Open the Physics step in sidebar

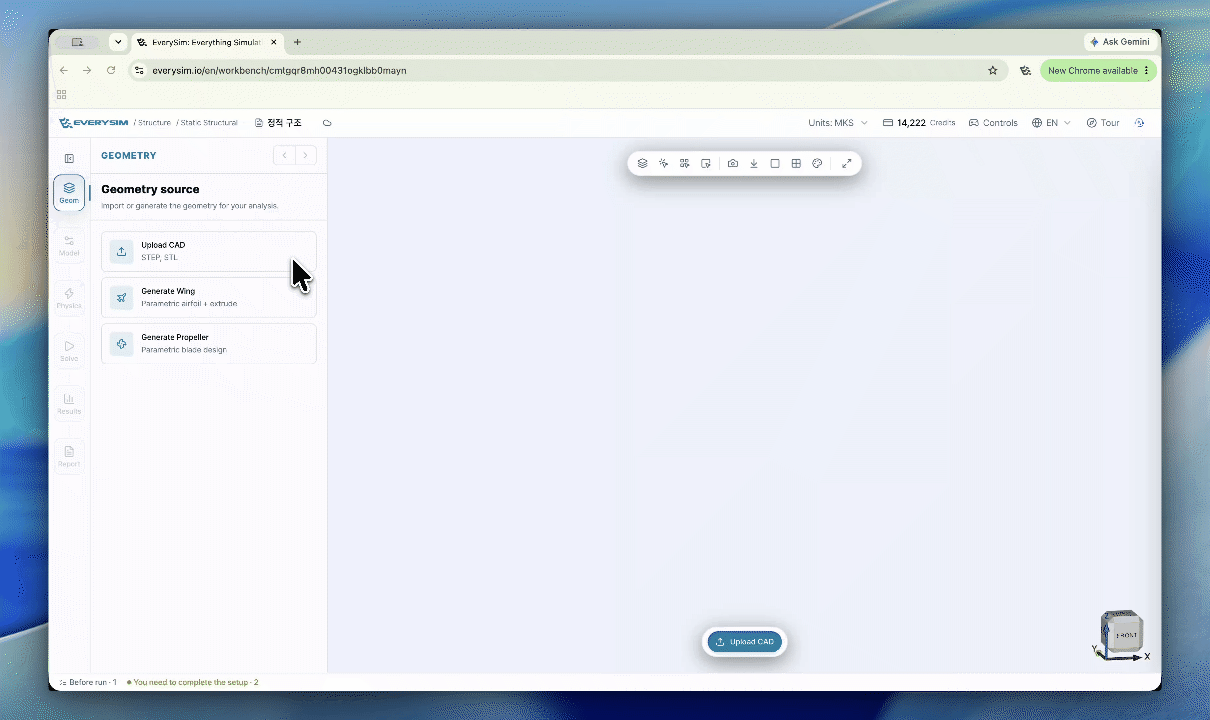pos(69,298)
